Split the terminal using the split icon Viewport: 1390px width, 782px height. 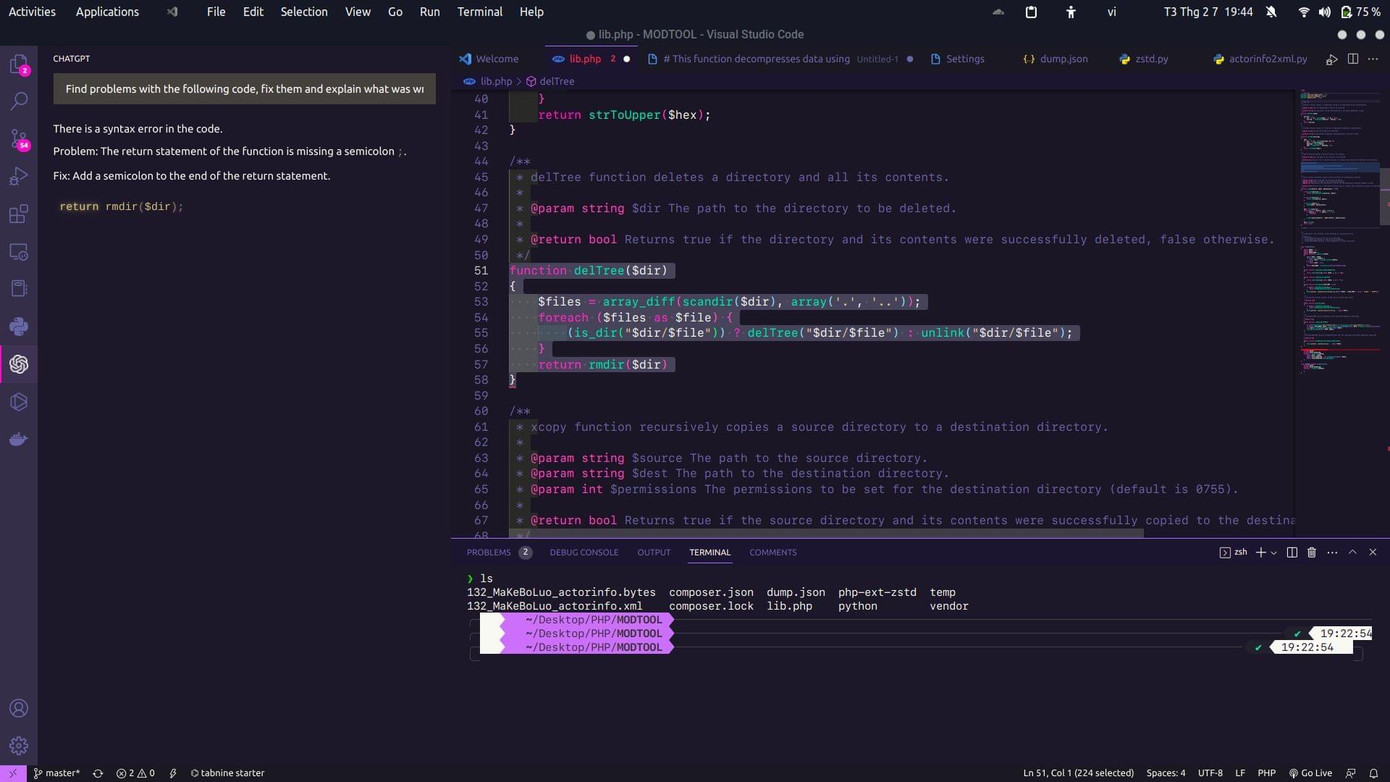pyautogui.click(x=1291, y=552)
